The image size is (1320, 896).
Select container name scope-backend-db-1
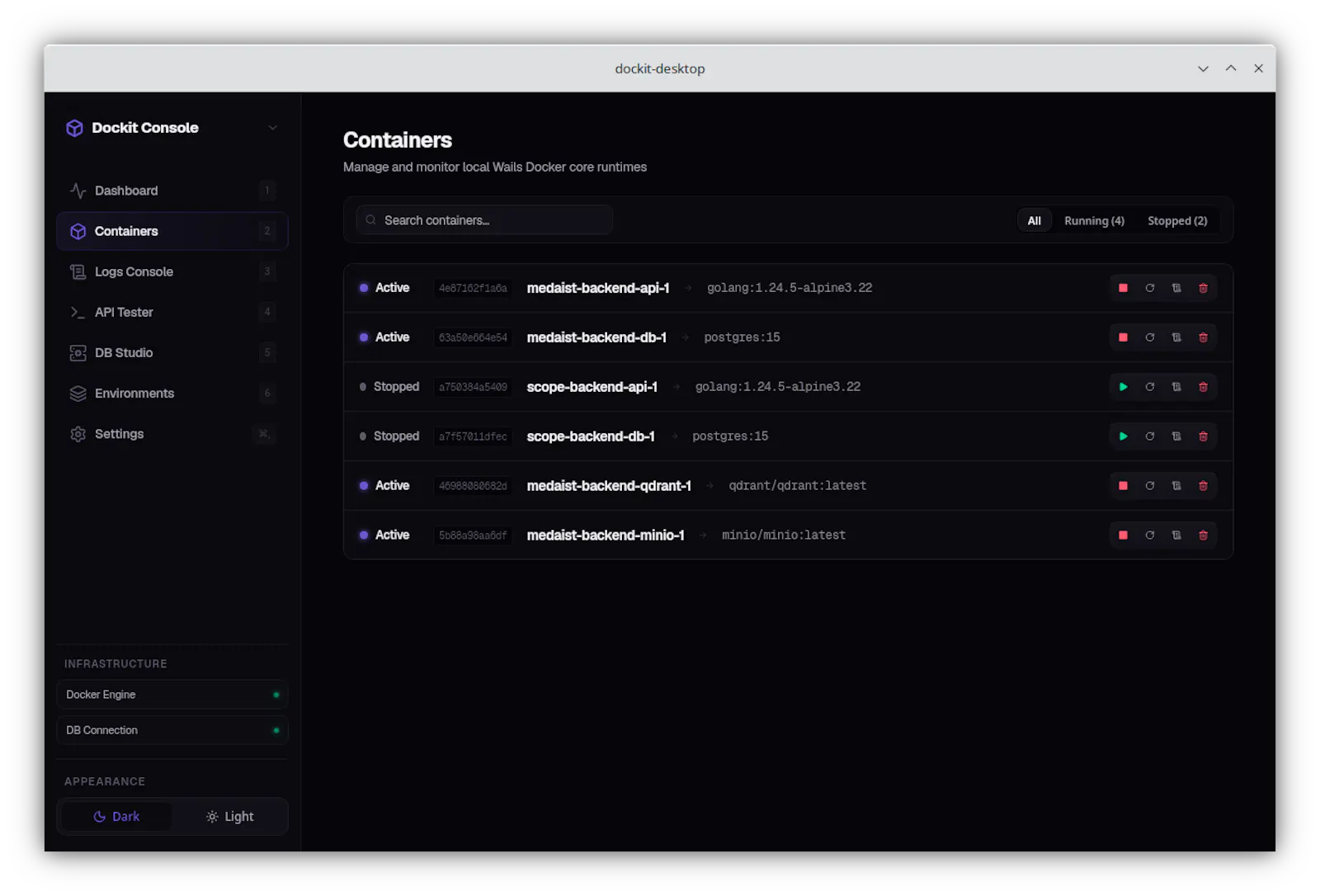[591, 436]
